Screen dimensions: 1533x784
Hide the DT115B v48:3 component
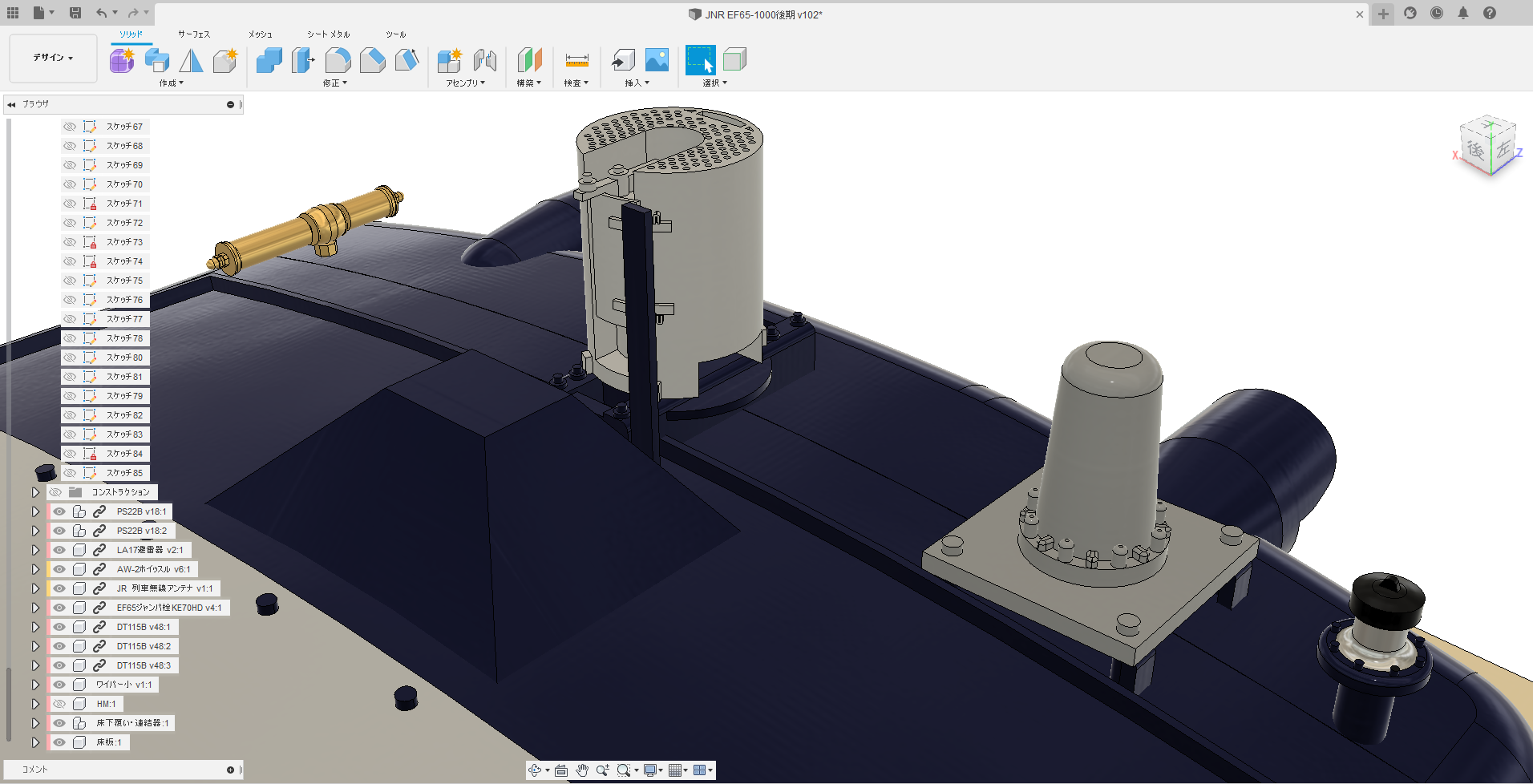click(59, 665)
